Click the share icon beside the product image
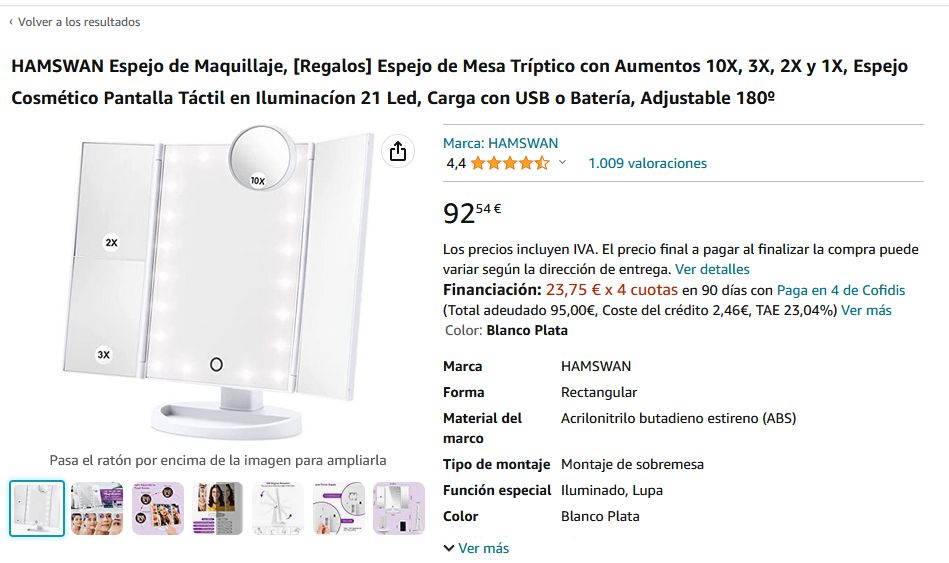The height and width of the screenshot is (563, 949). (x=398, y=151)
